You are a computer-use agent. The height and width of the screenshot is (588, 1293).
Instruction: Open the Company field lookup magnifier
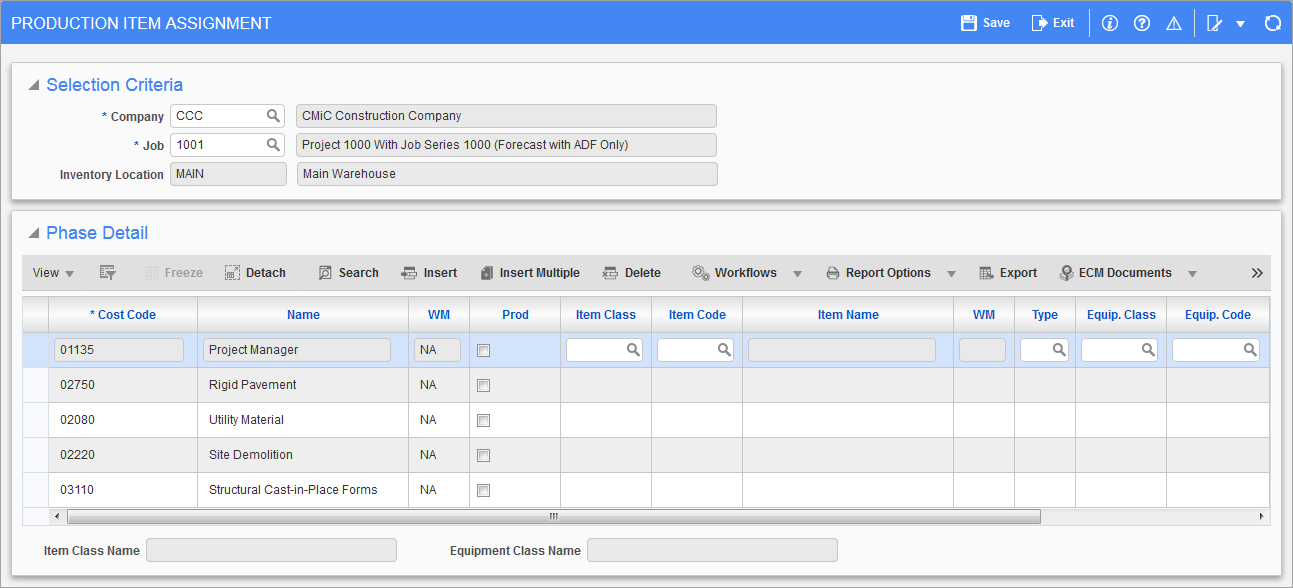273,115
